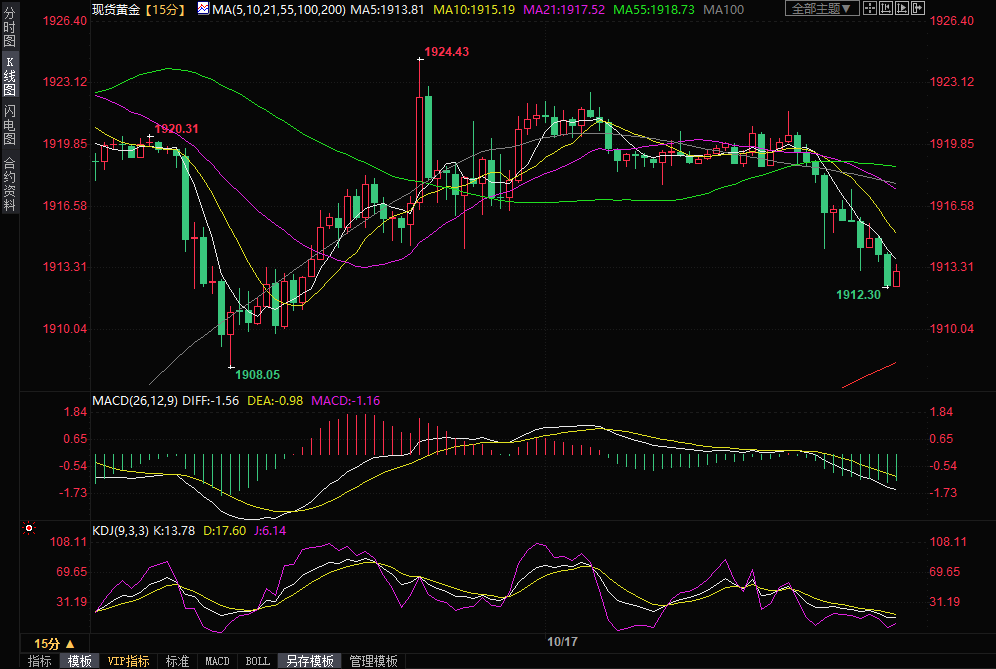This screenshot has height=669, width=996.
Task: Open the VIP指标 tab
Action: coord(128,661)
